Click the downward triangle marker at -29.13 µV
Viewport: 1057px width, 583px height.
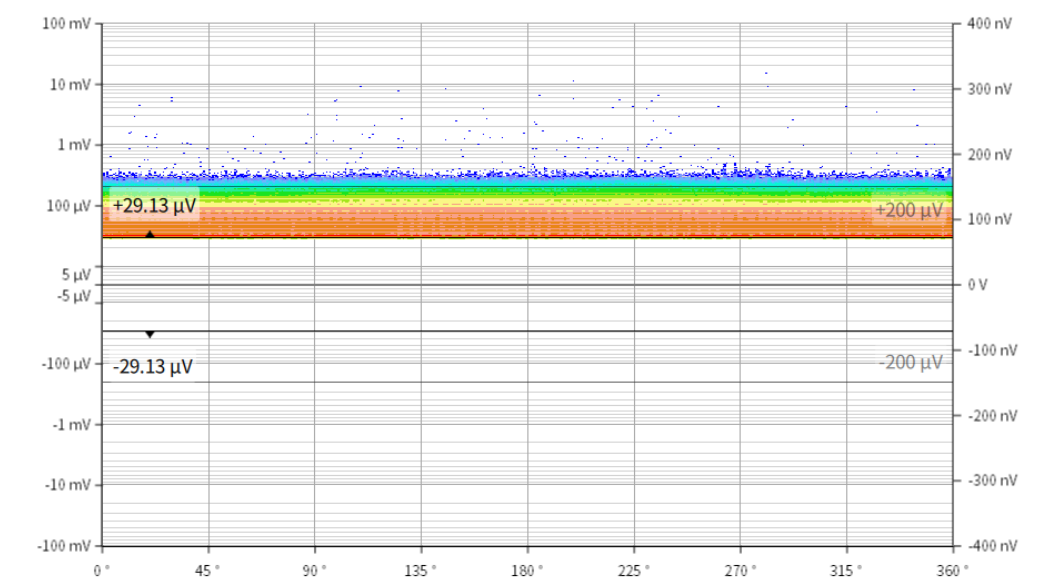click(x=150, y=334)
